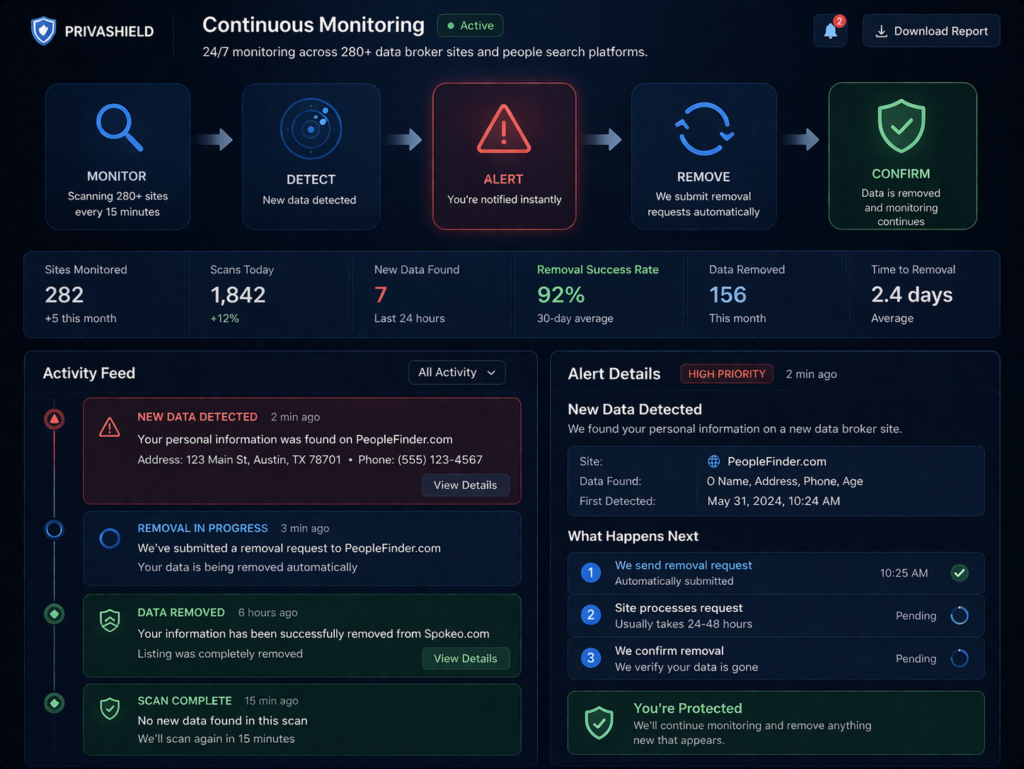Switch to the Alert Details panel
The width and height of the screenshot is (1024, 769).
click(x=613, y=373)
